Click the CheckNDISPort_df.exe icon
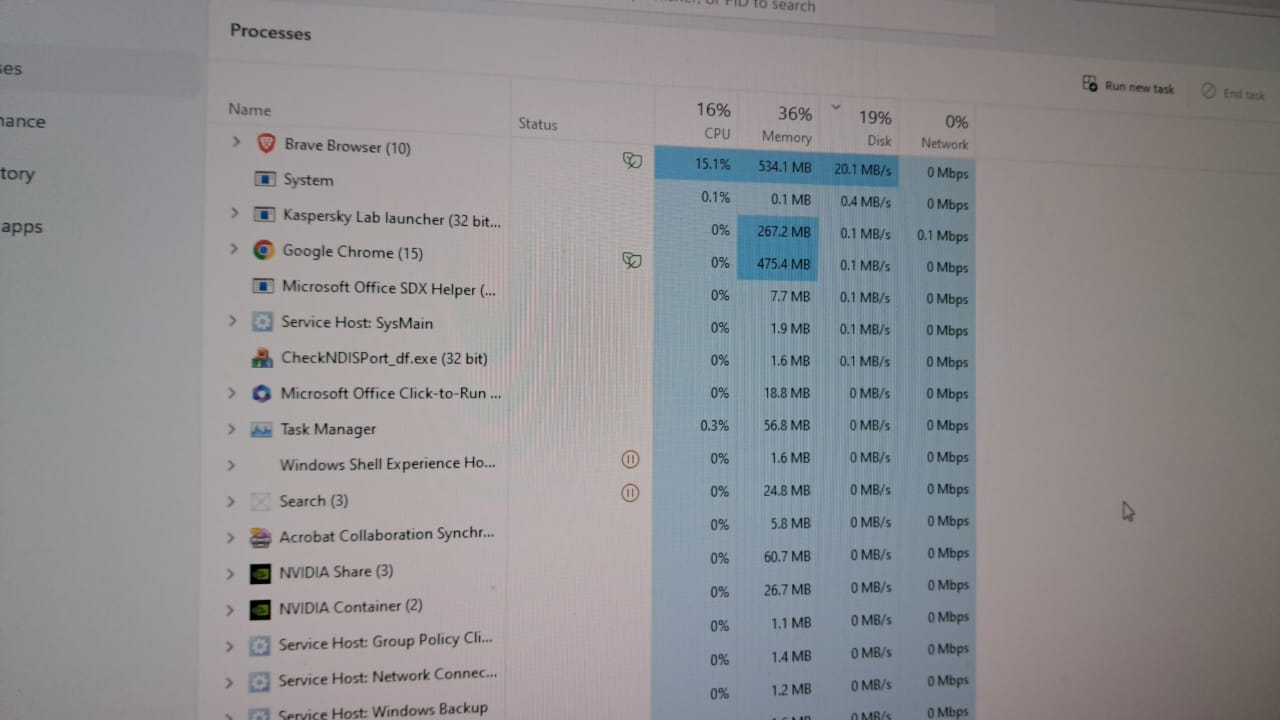The height and width of the screenshot is (720, 1280). coord(262,358)
